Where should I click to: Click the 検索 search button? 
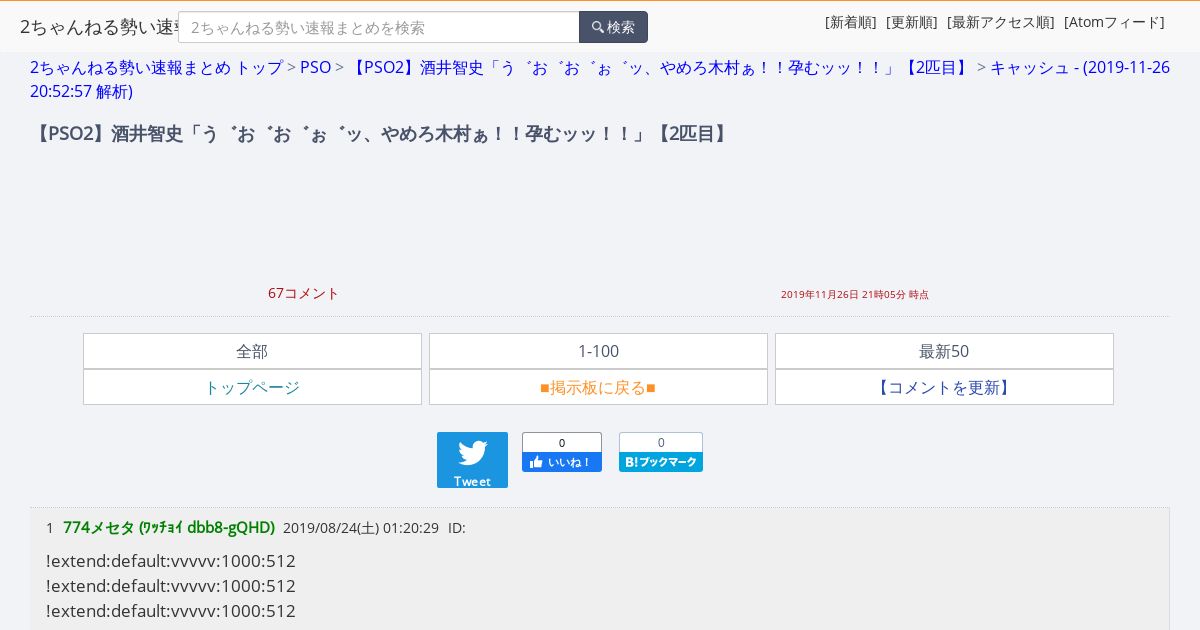[x=613, y=27]
